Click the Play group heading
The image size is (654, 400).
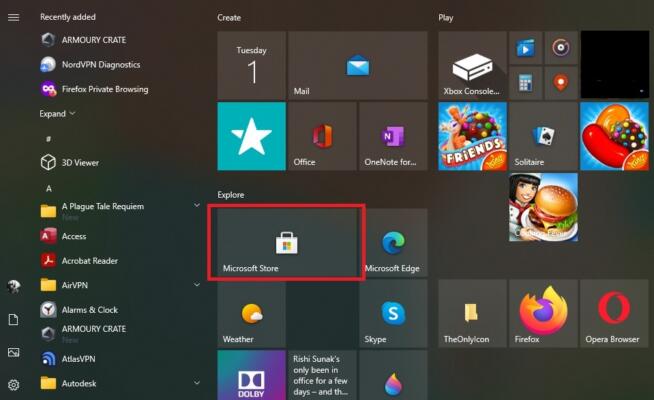pyautogui.click(x=445, y=18)
